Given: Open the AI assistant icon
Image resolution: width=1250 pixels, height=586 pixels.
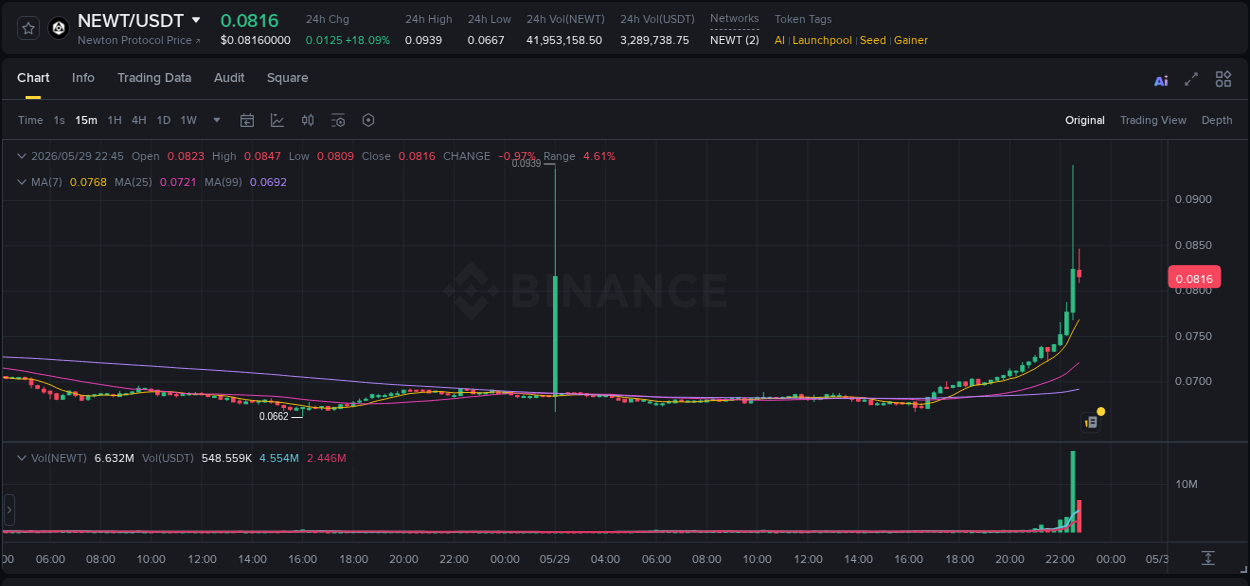Looking at the screenshot, I should tap(1161, 80).
